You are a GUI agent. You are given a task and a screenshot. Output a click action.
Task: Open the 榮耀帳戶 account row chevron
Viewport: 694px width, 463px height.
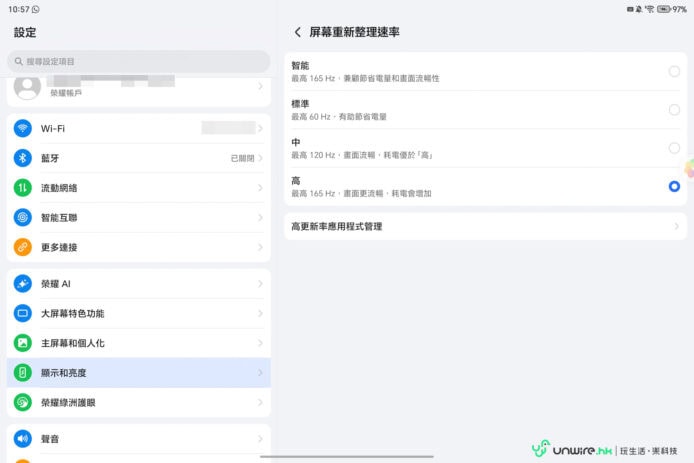click(260, 87)
